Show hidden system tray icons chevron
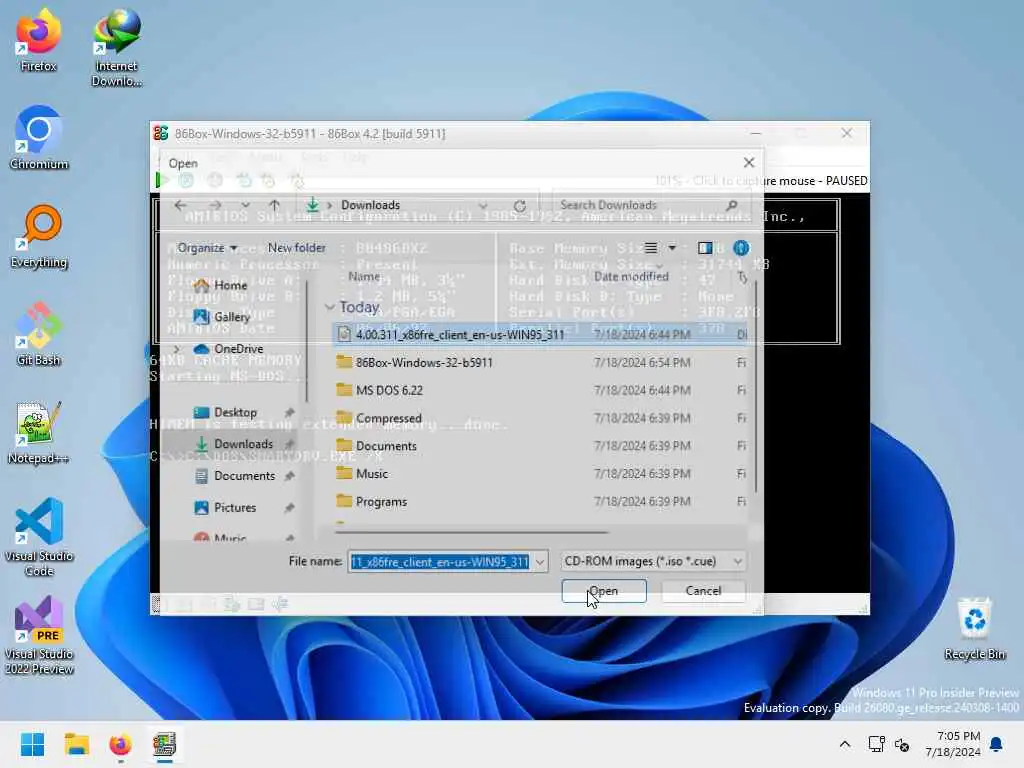This screenshot has height=768, width=1024. [x=844, y=744]
